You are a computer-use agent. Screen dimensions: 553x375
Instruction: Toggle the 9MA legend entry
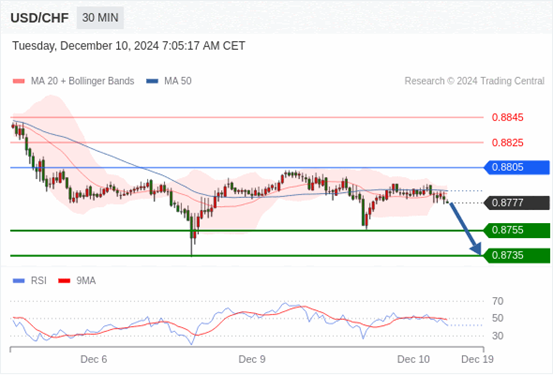(77, 281)
